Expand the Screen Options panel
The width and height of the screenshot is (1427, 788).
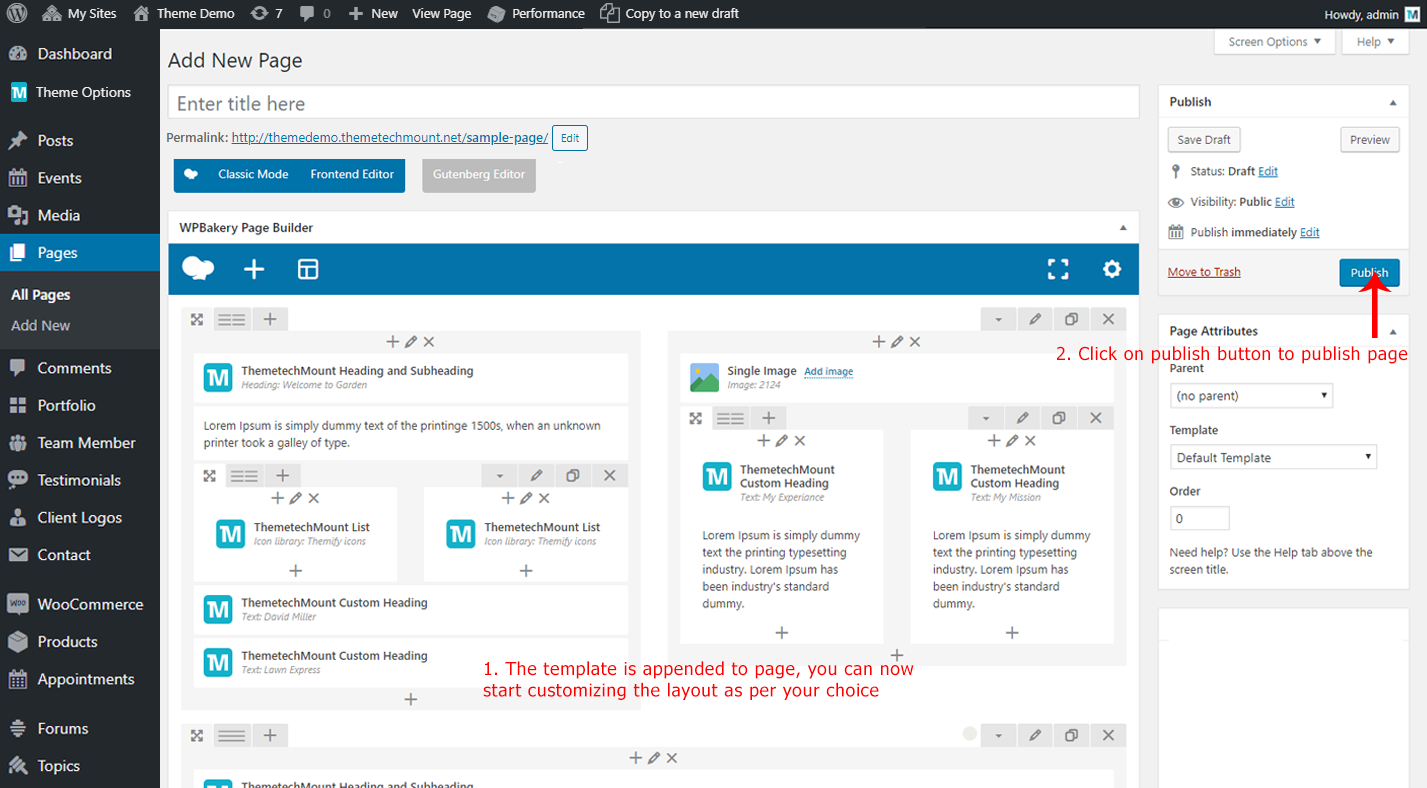pyautogui.click(x=1274, y=42)
